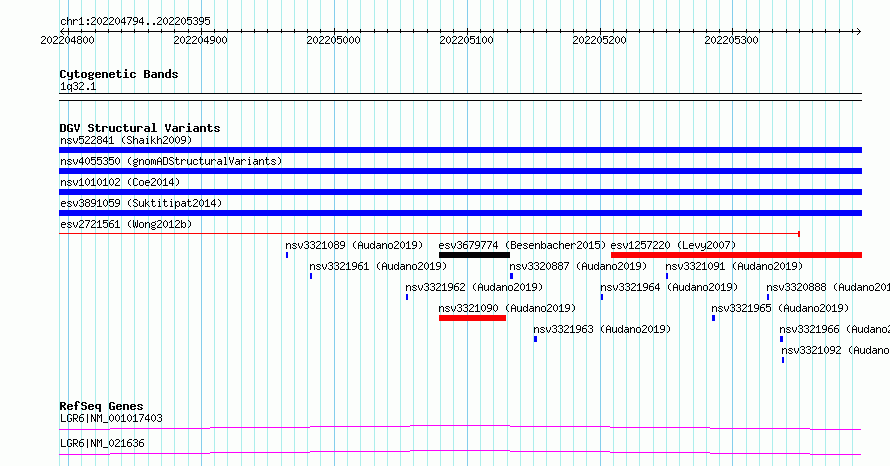Click the blue marker under nsv3320887
This screenshot has height=466, width=890.
[x=511, y=276]
